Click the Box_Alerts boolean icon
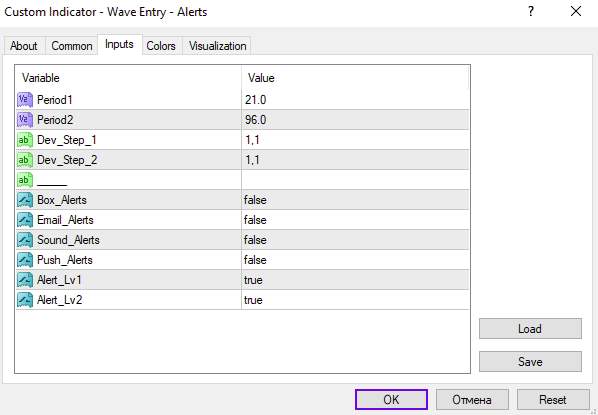This screenshot has width=598, height=415. [x=25, y=200]
